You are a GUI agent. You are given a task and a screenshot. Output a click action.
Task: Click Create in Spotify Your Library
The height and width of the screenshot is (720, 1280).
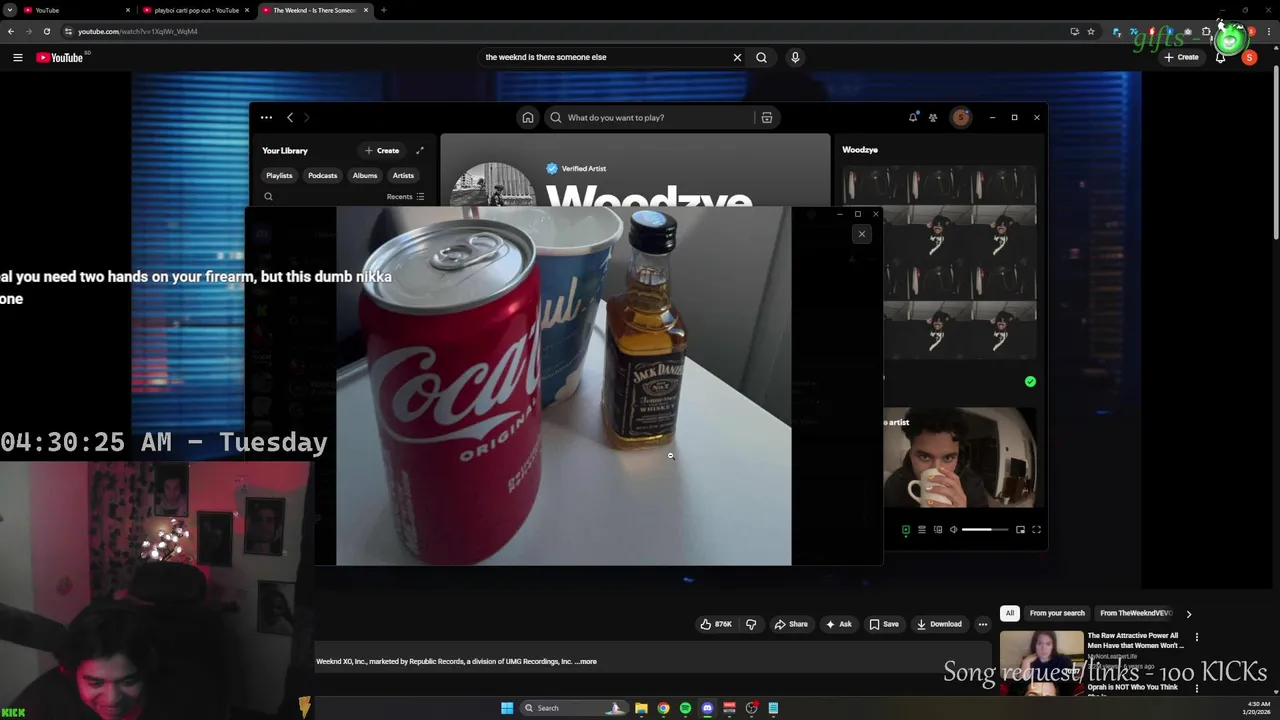click(382, 150)
